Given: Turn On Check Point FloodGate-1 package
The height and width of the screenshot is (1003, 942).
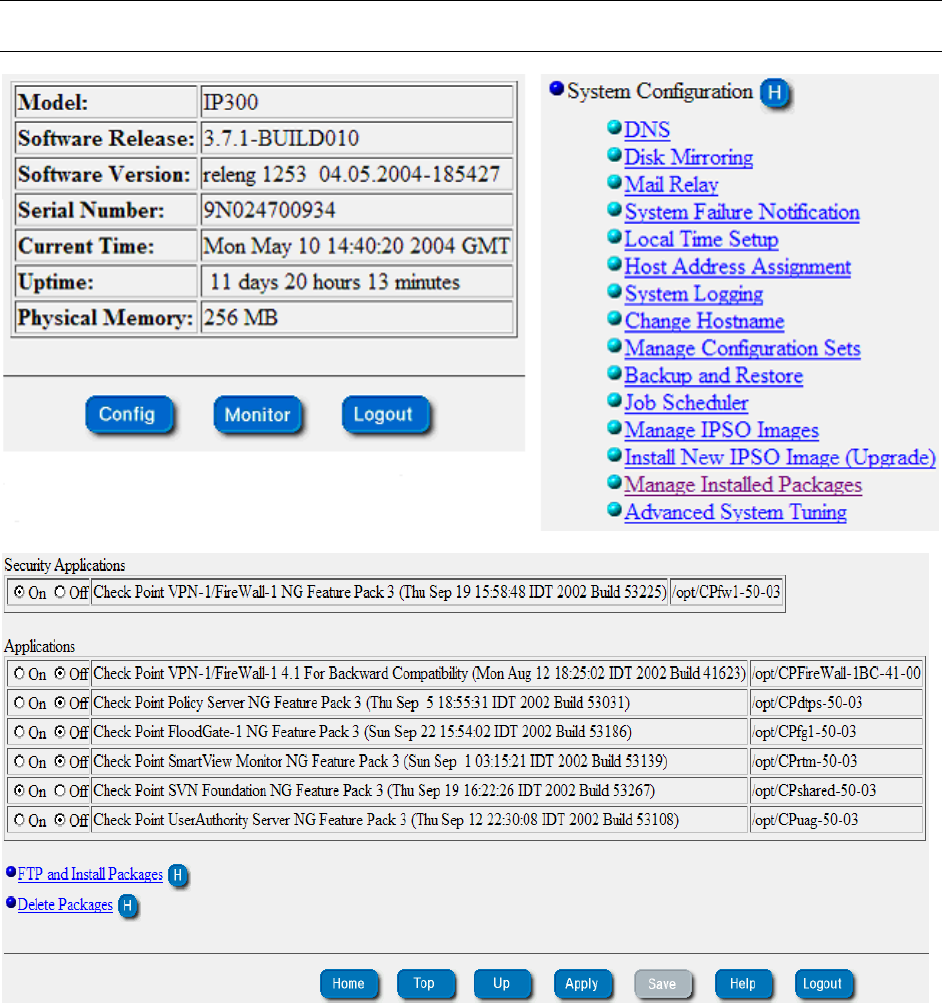Looking at the screenshot, I should coord(19,731).
